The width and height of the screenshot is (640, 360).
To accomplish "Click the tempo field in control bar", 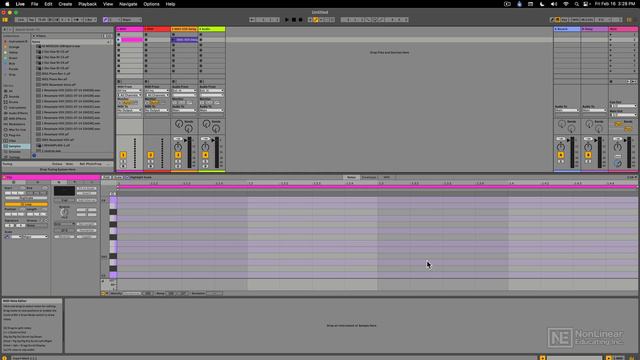I will click(x=42, y=20).
